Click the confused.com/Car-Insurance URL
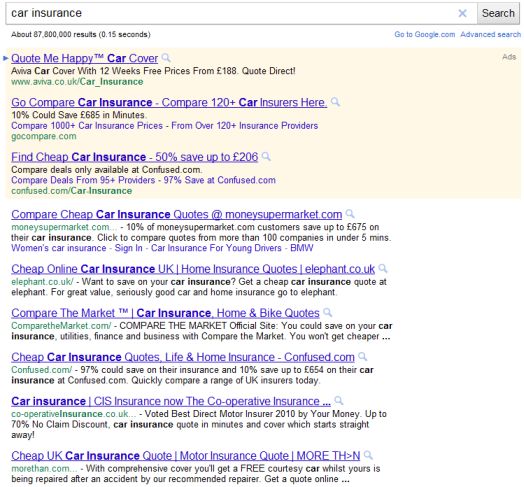Image resolution: width=524 pixels, height=487 pixels. [72, 191]
